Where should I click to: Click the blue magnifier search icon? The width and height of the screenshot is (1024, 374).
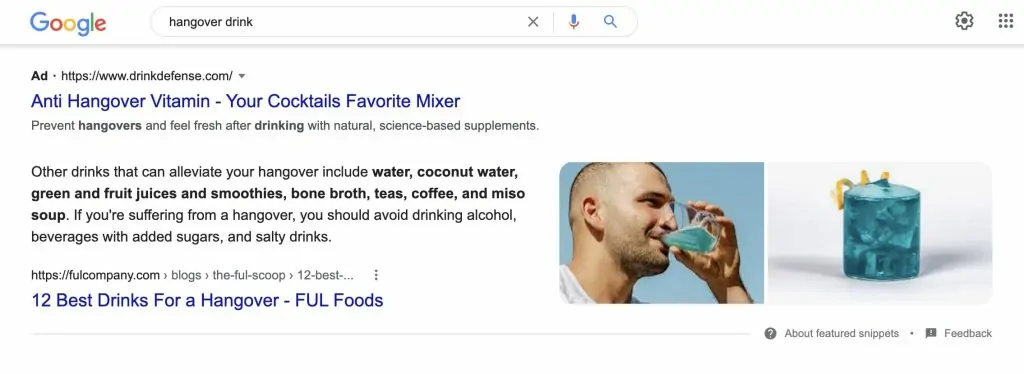point(610,22)
